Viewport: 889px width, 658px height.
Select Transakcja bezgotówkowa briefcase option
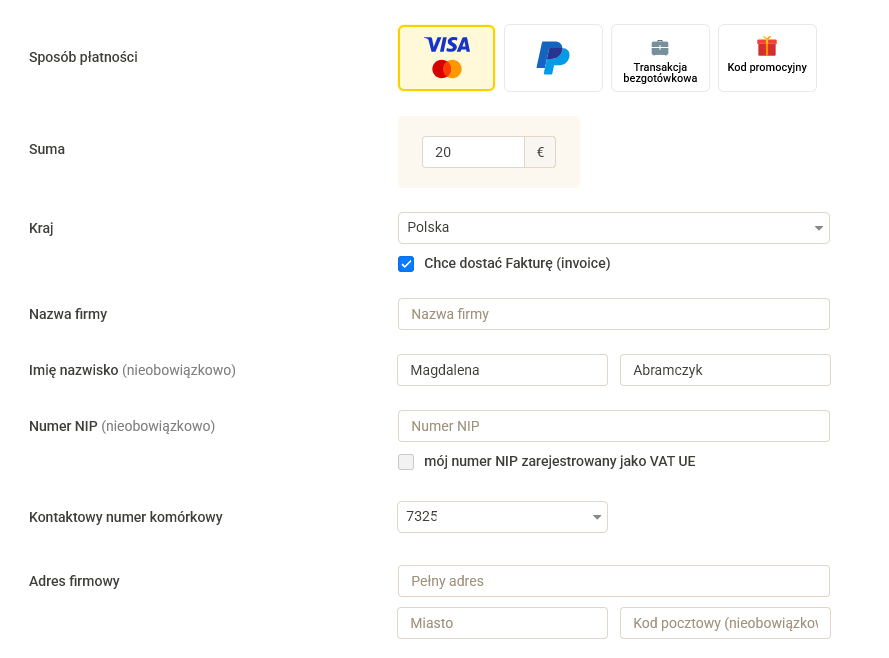[x=660, y=58]
